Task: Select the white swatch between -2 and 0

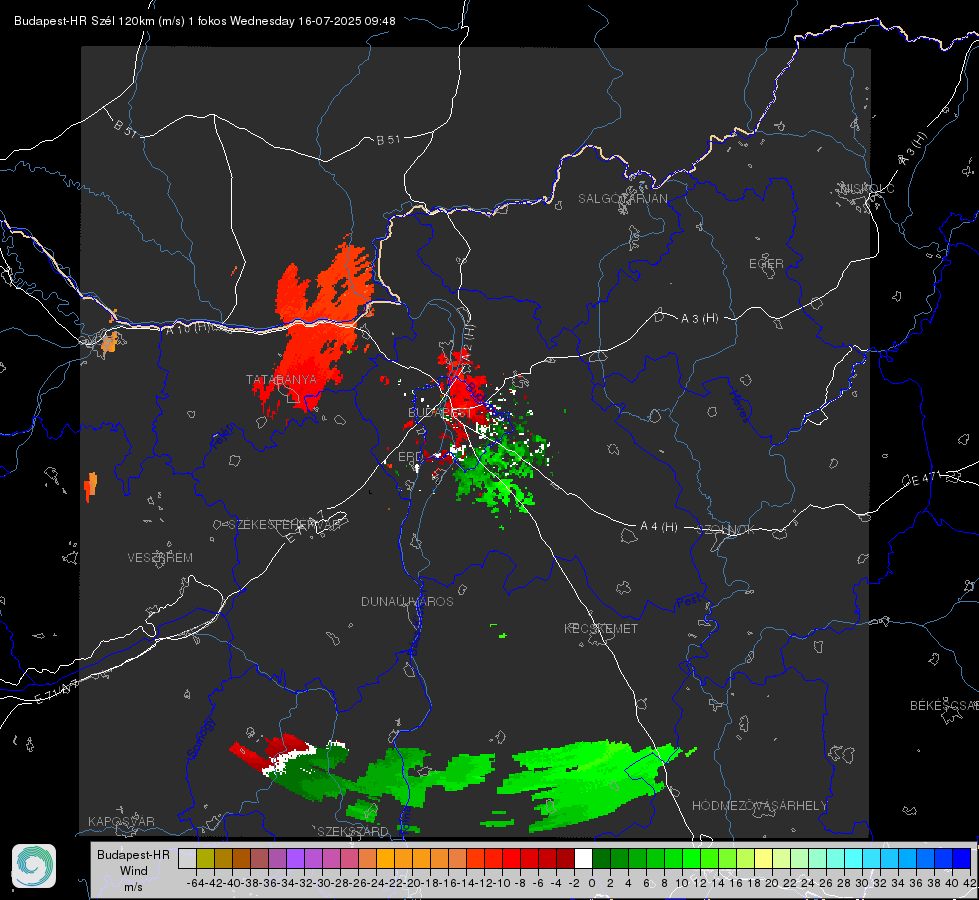Action: (583, 858)
